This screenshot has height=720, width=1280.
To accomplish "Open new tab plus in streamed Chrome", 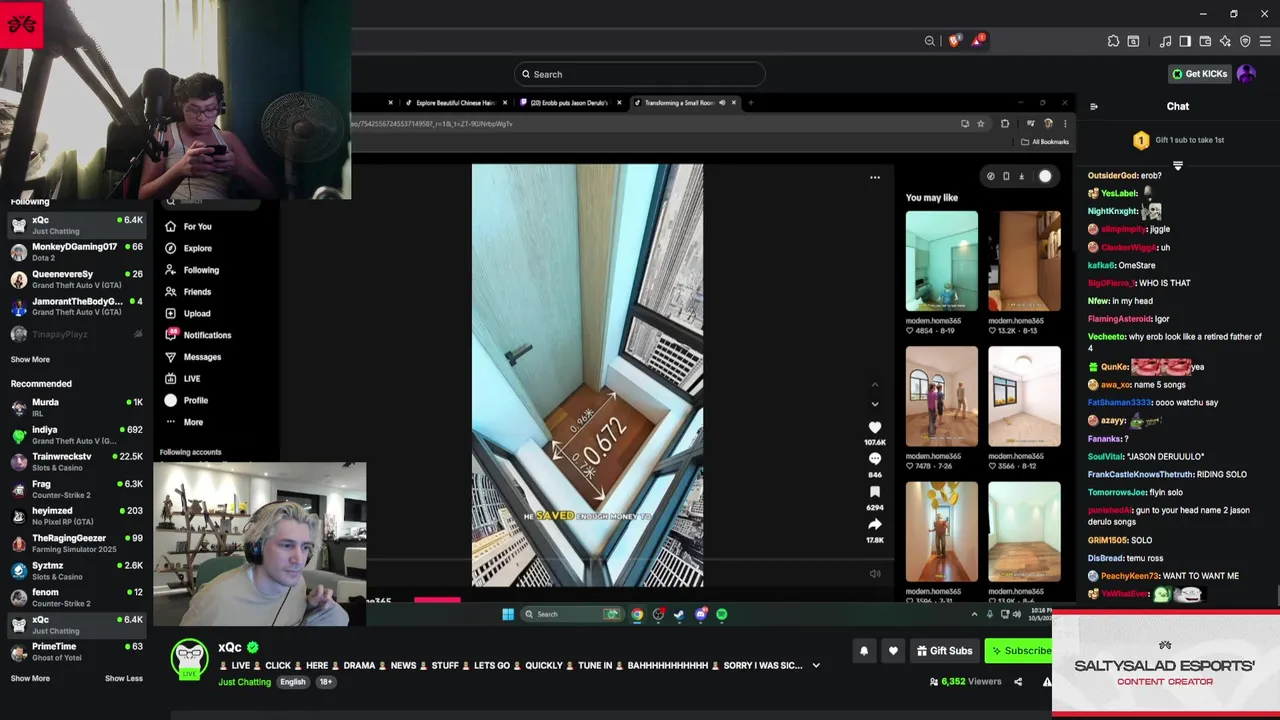I will [751, 102].
